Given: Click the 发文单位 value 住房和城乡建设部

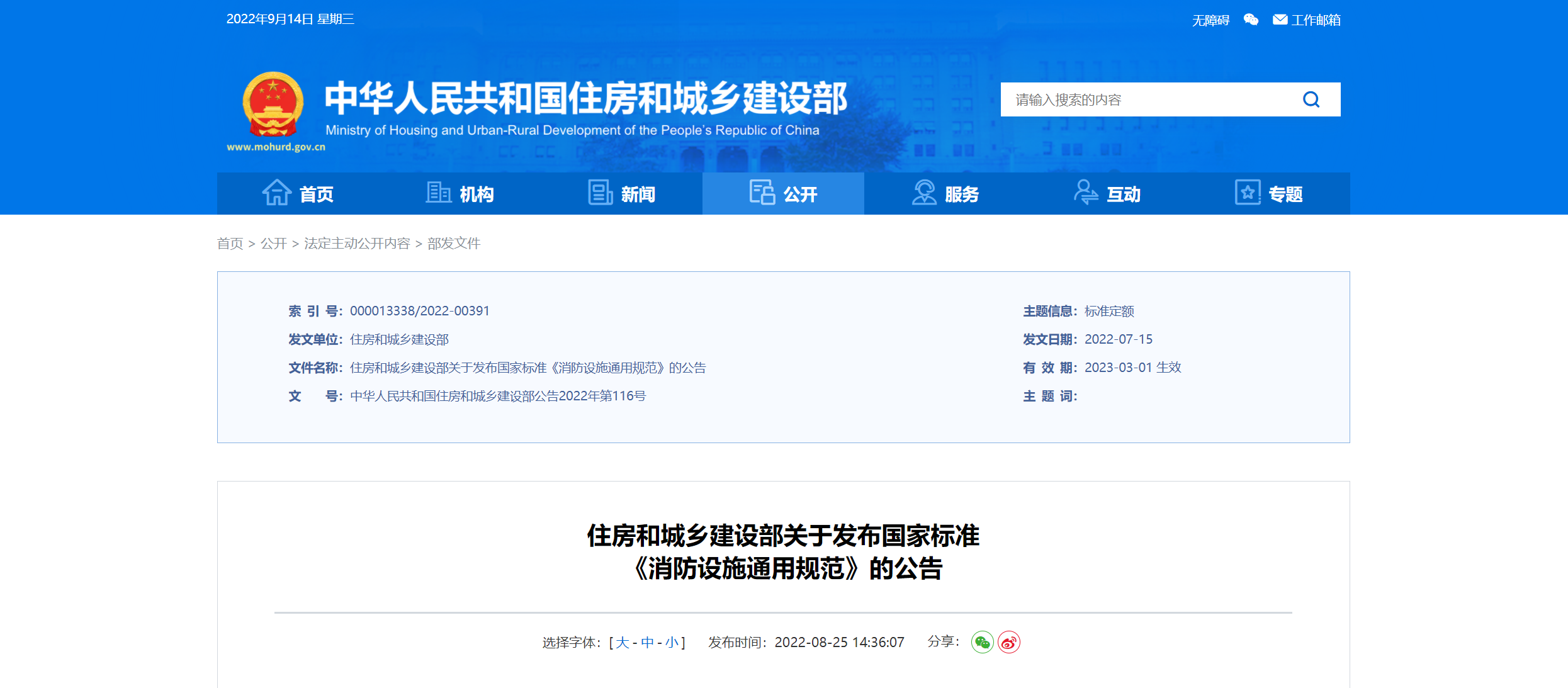Looking at the screenshot, I should (399, 339).
